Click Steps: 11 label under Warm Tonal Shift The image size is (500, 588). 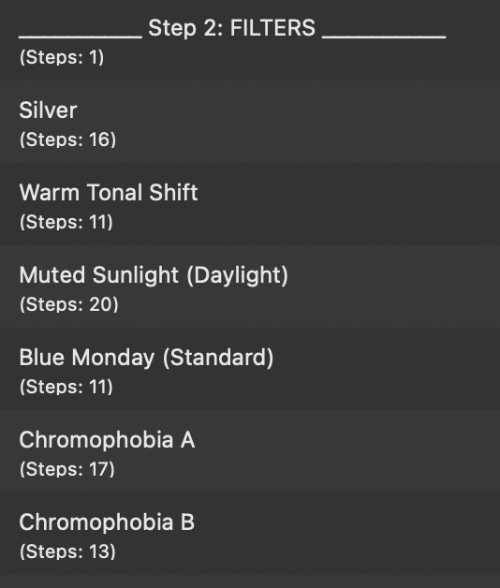(x=66, y=222)
